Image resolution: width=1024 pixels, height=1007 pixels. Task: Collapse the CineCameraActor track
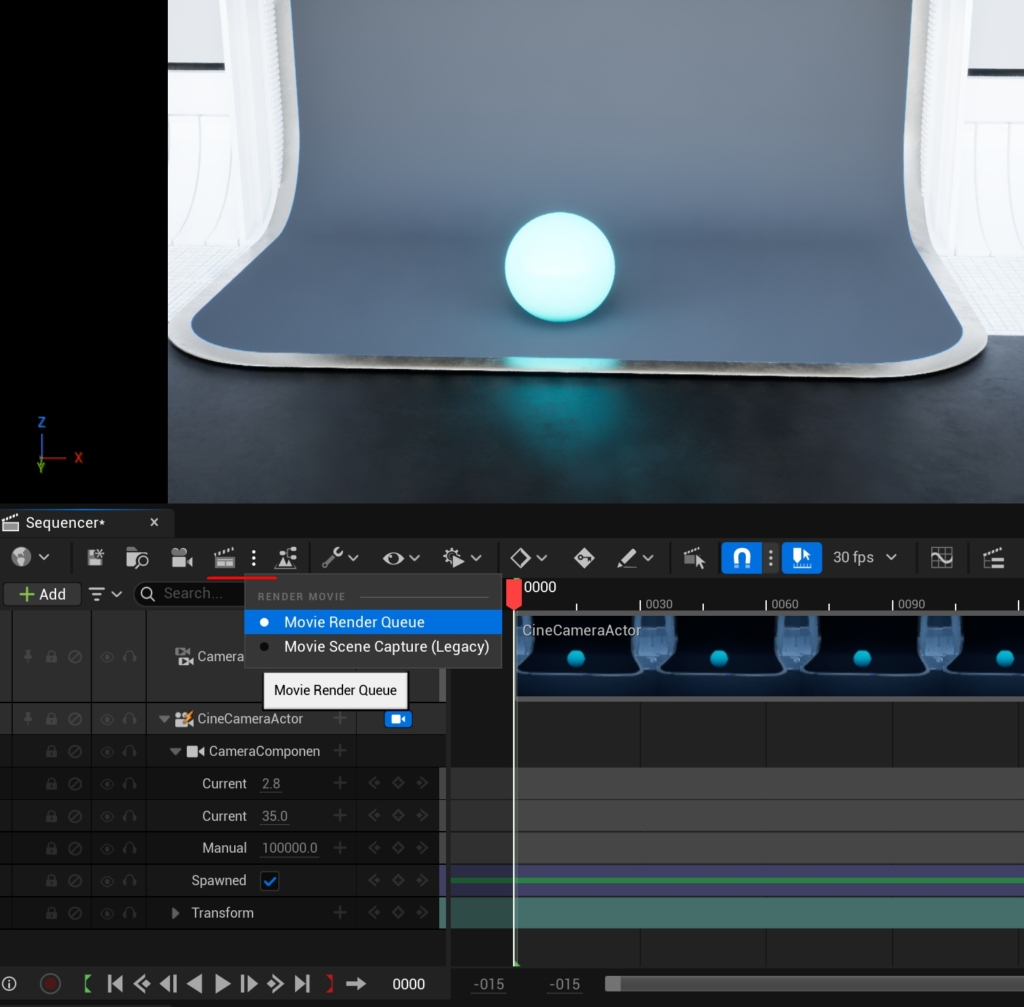(165, 719)
